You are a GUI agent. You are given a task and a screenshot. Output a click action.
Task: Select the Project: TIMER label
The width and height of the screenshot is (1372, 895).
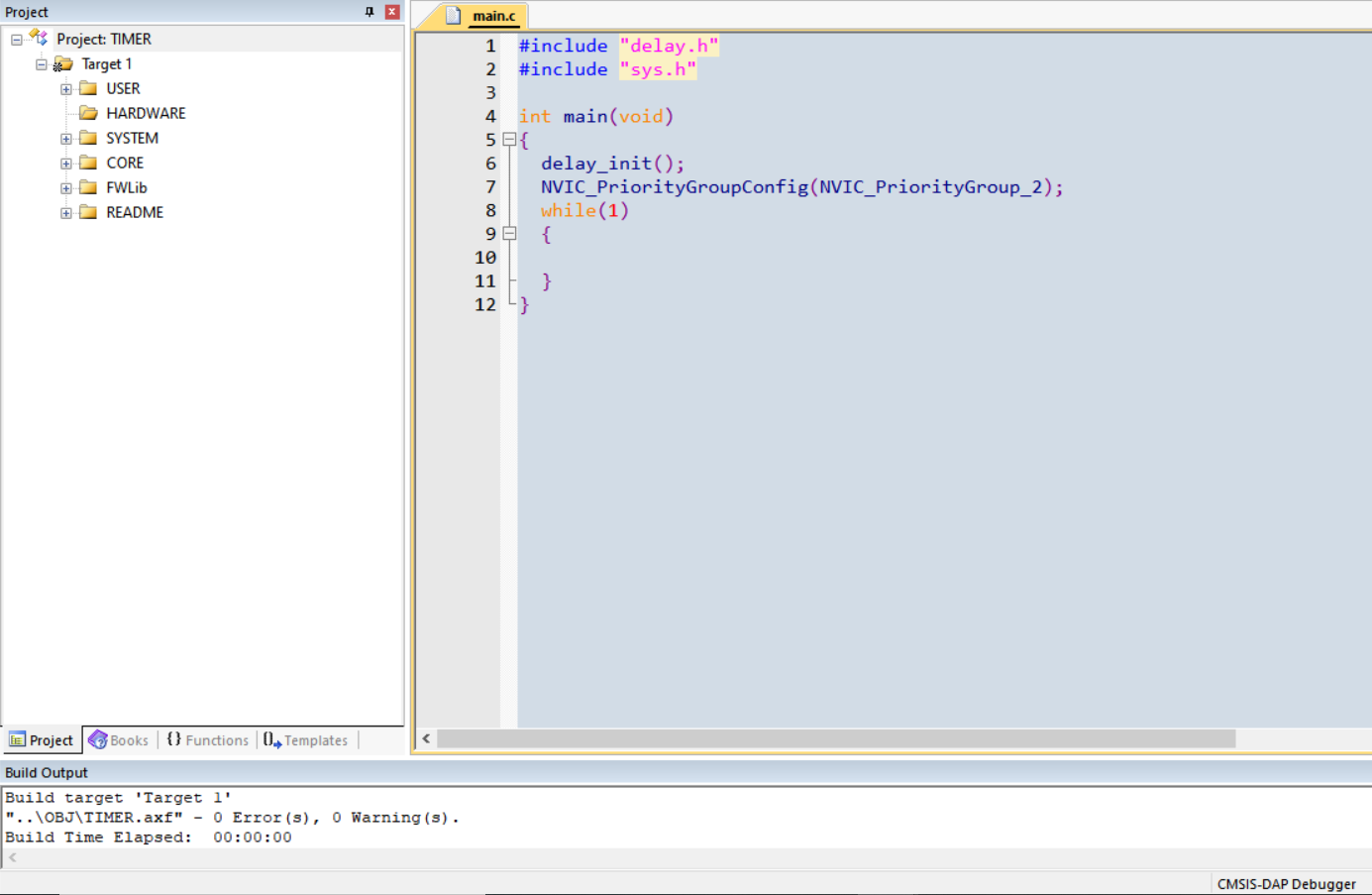click(x=104, y=39)
